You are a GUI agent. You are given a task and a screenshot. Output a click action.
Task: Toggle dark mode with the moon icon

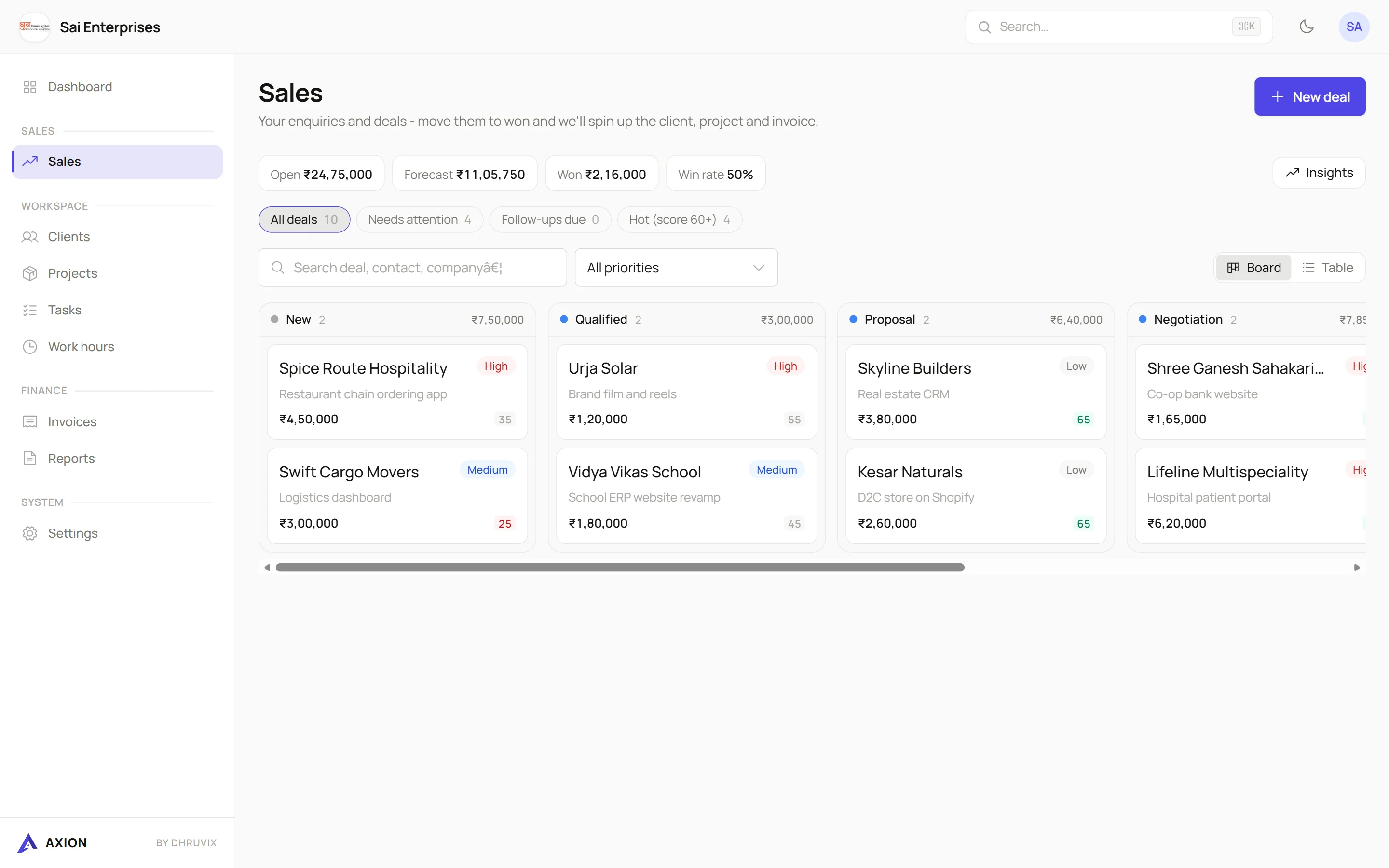tap(1307, 27)
